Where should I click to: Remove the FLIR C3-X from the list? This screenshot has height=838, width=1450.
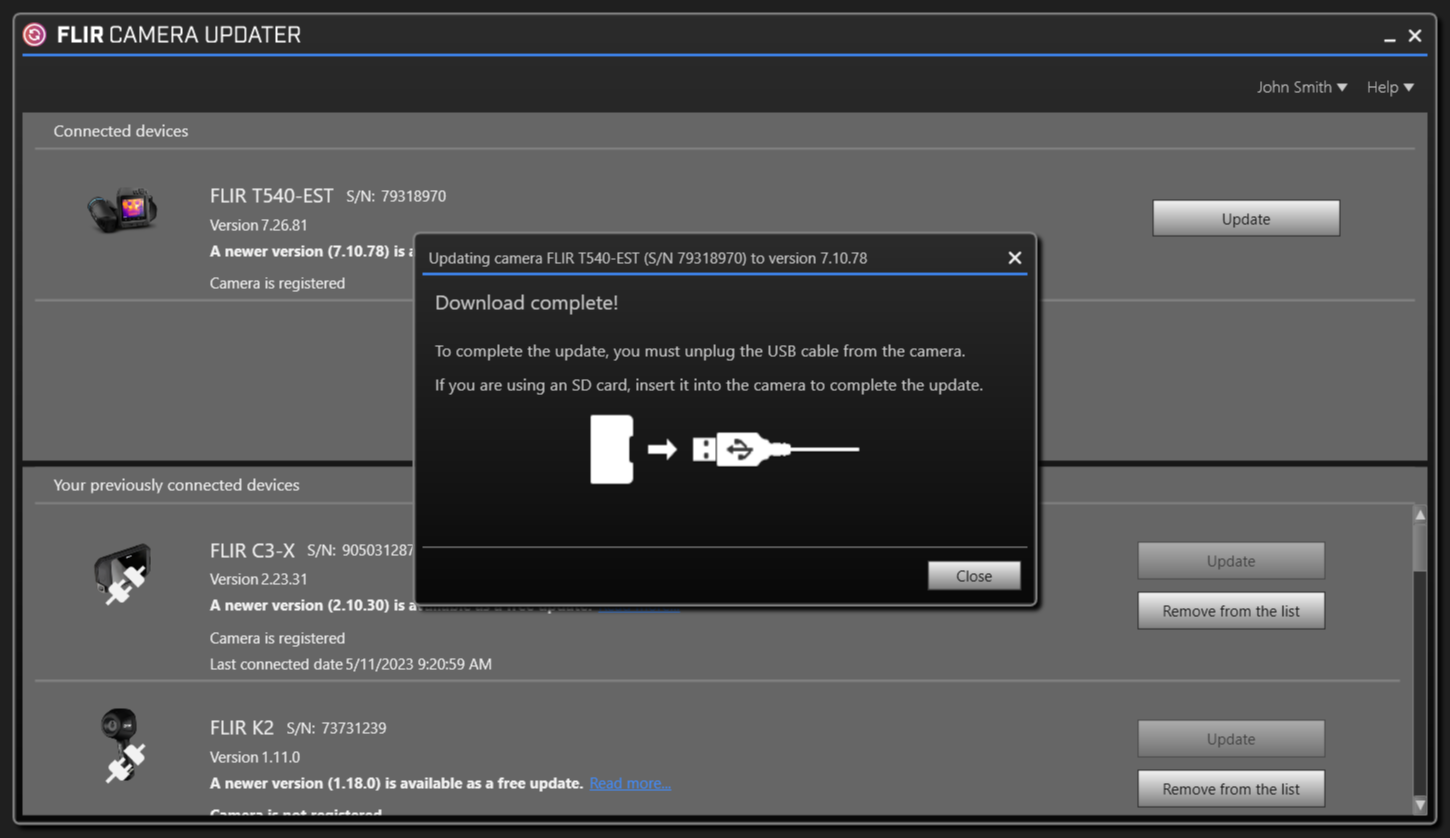(1230, 610)
